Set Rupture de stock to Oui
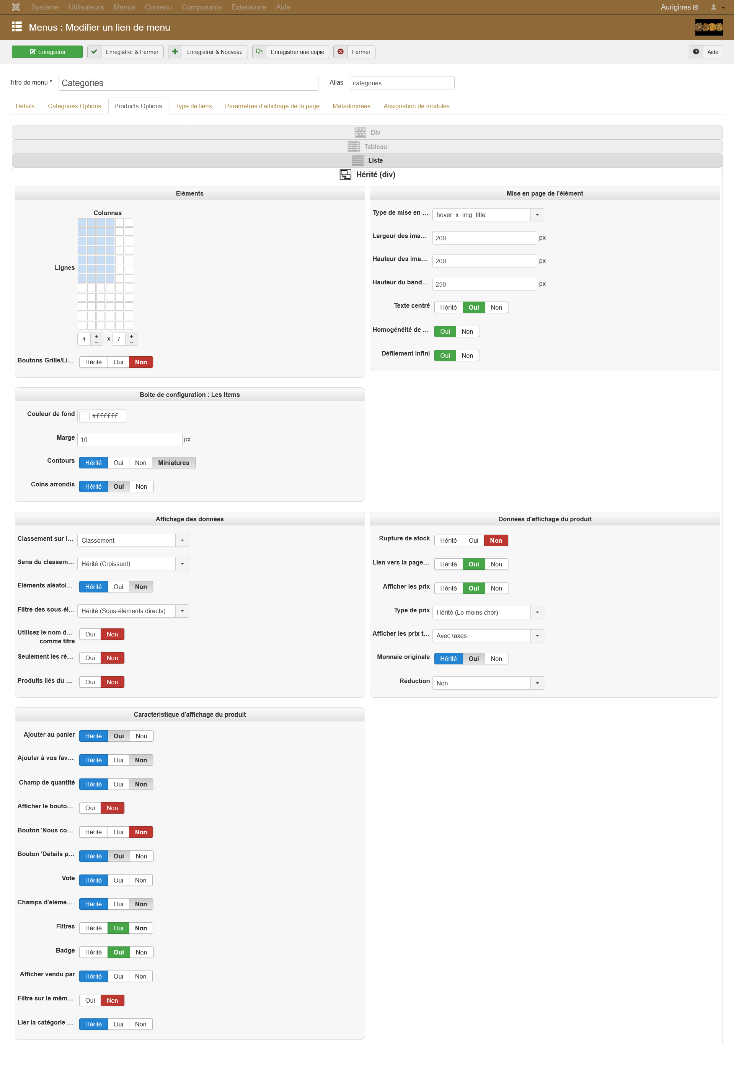734x1080 pixels. point(473,540)
